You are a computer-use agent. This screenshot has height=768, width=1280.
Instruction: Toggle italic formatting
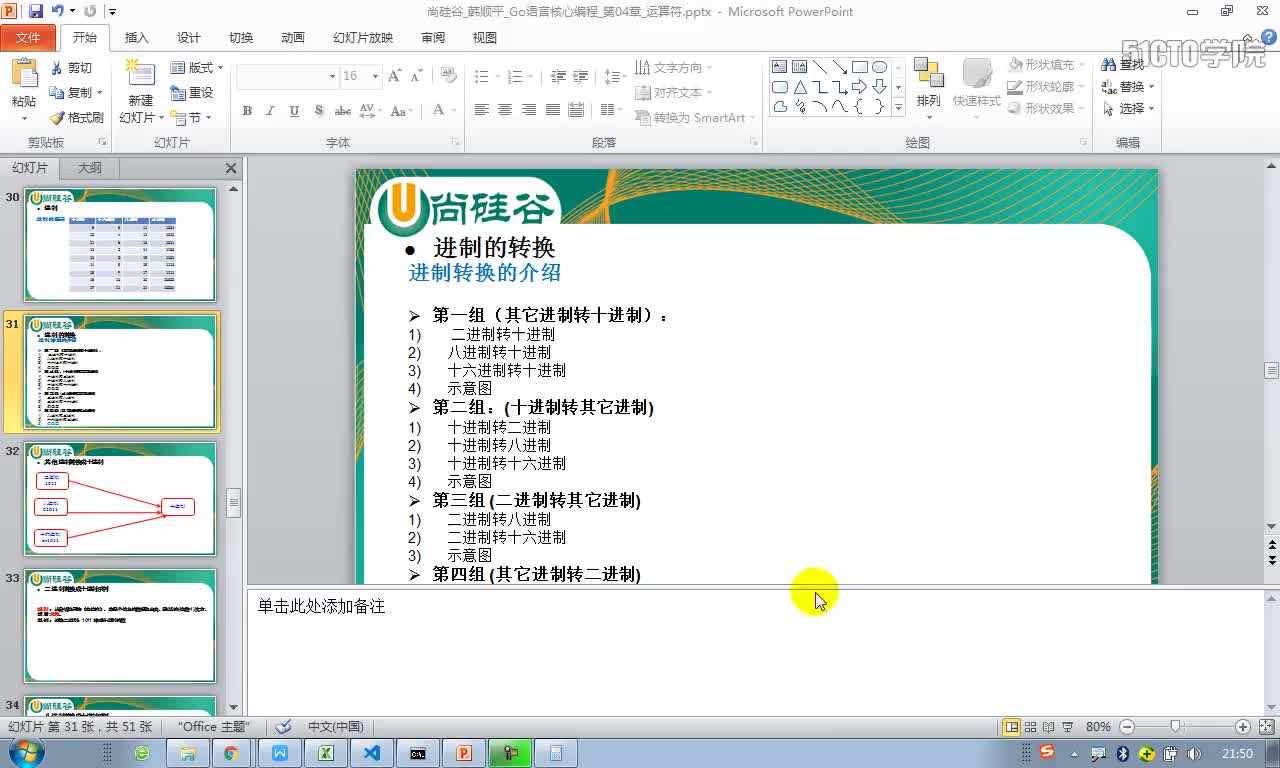(x=270, y=110)
